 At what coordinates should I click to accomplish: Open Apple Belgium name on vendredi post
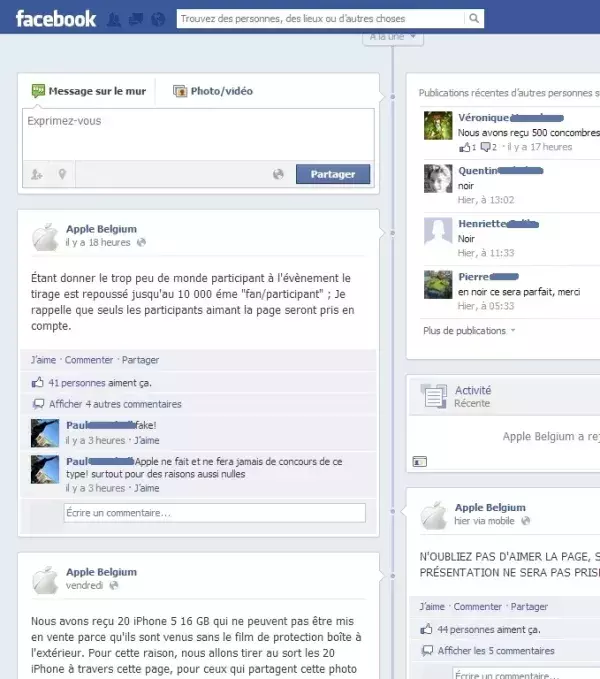(x=101, y=572)
